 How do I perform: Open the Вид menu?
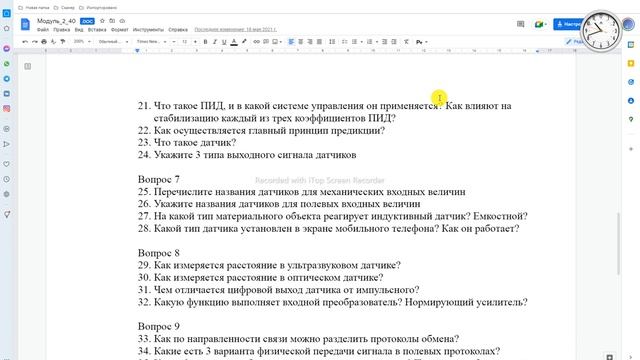[x=79, y=30]
